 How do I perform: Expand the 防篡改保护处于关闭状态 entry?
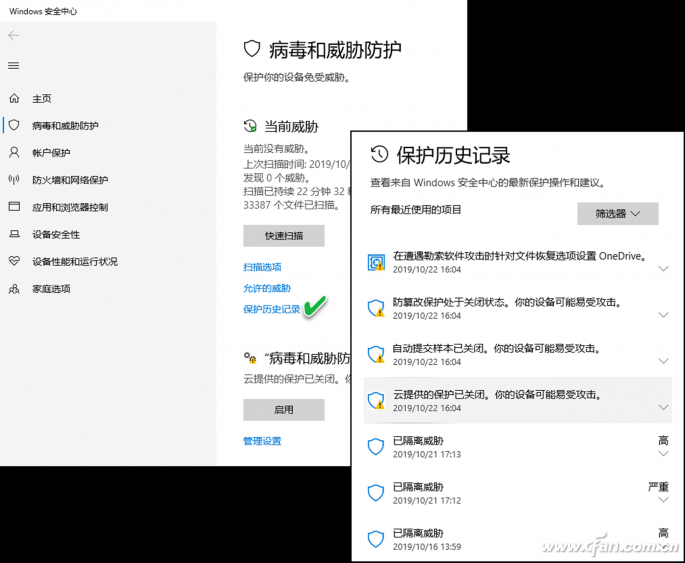click(663, 315)
